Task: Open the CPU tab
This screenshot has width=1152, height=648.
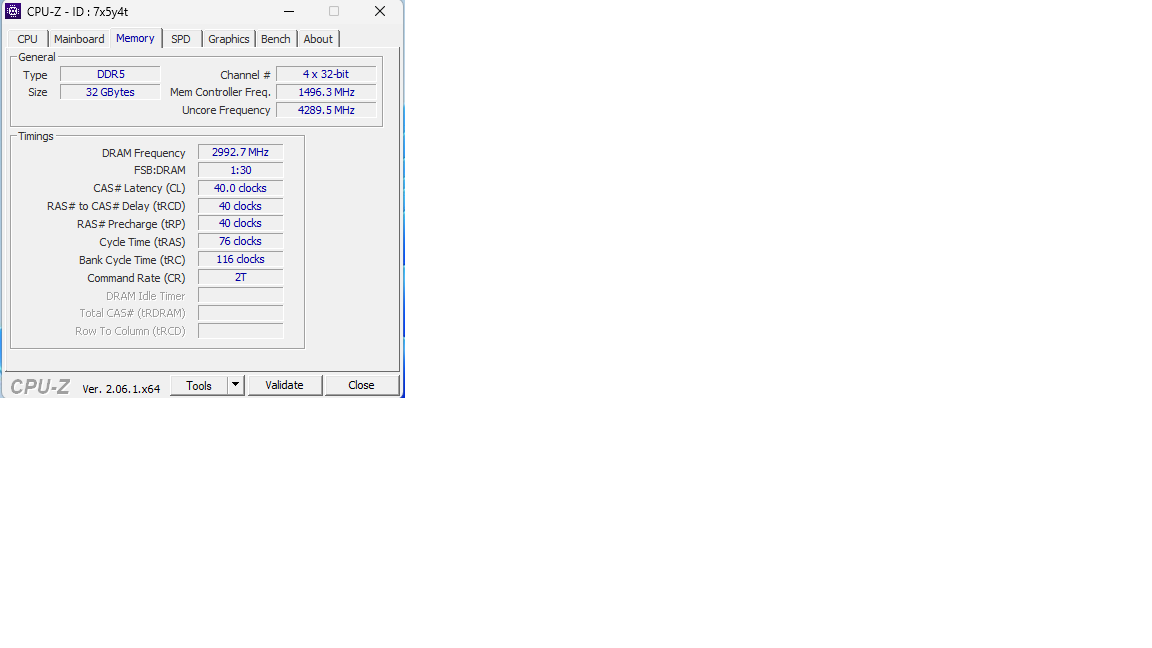Action: tap(27, 39)
